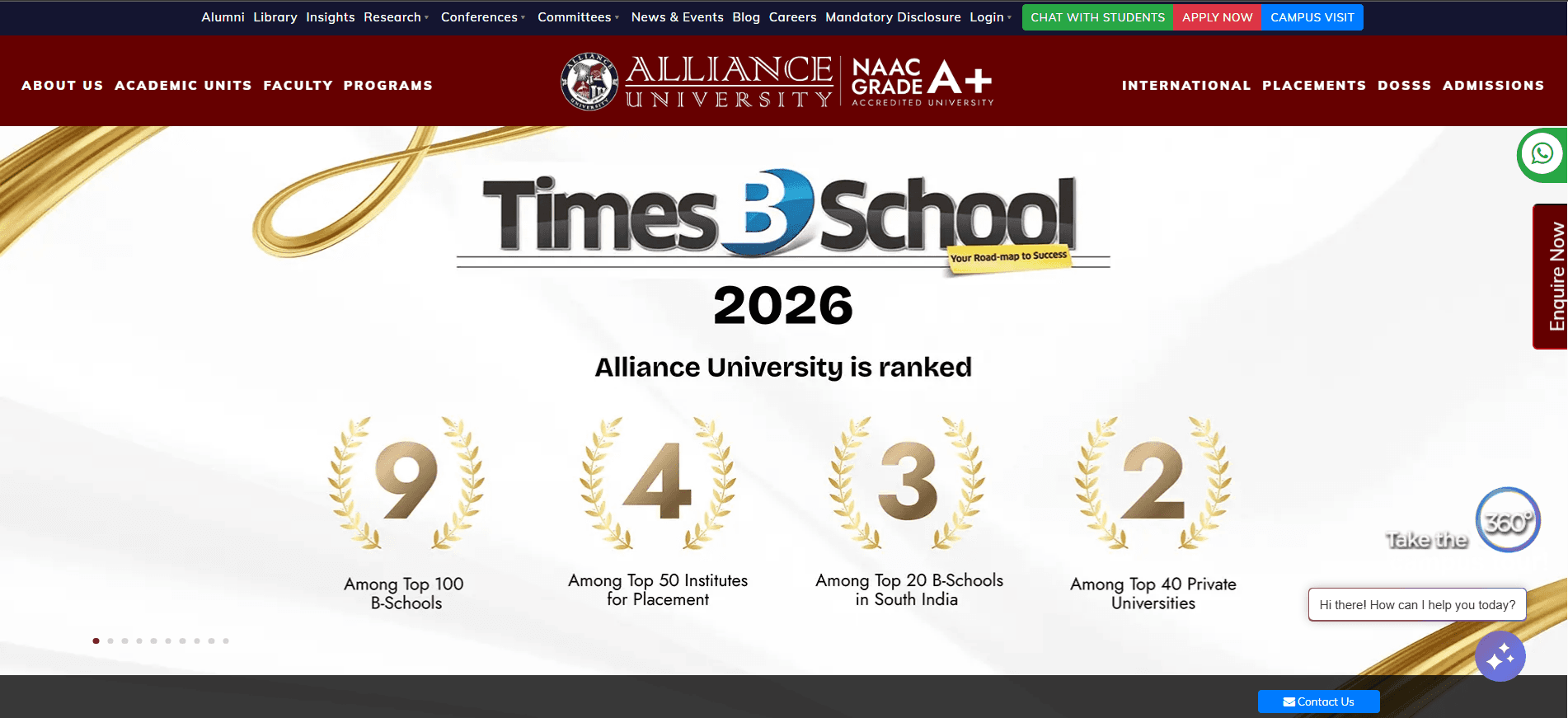Click the Chat With Students button

(x=1097, y=17)
